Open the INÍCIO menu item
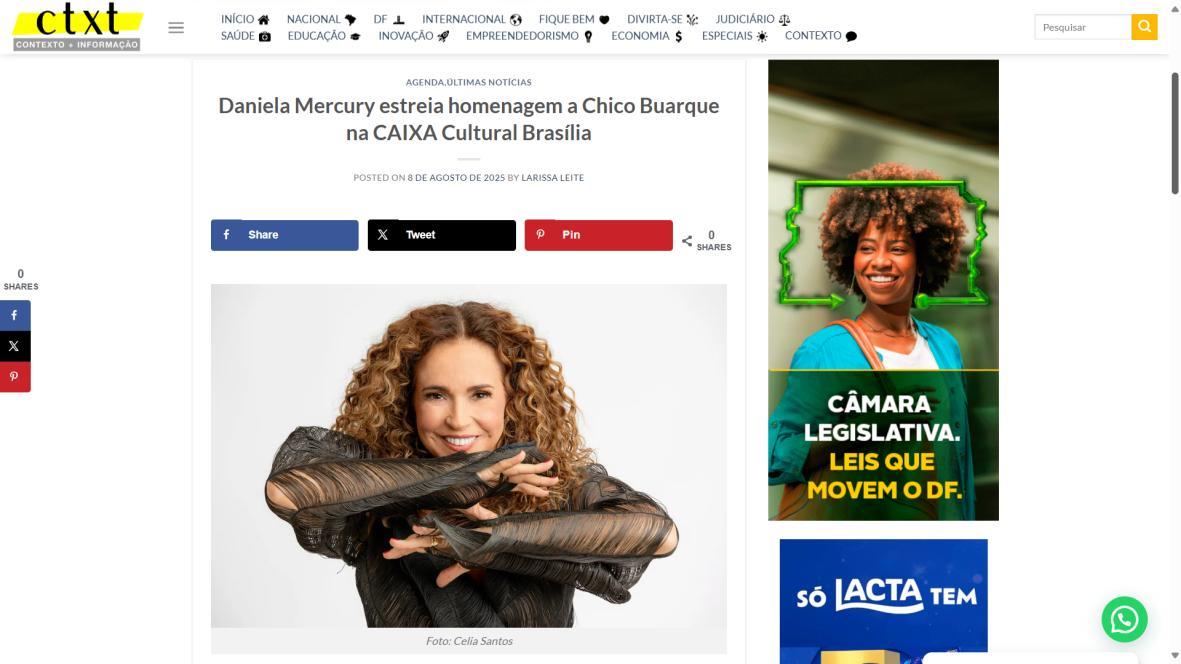The width and height of the screenshot is (1181, 664). tap(245, 20)
